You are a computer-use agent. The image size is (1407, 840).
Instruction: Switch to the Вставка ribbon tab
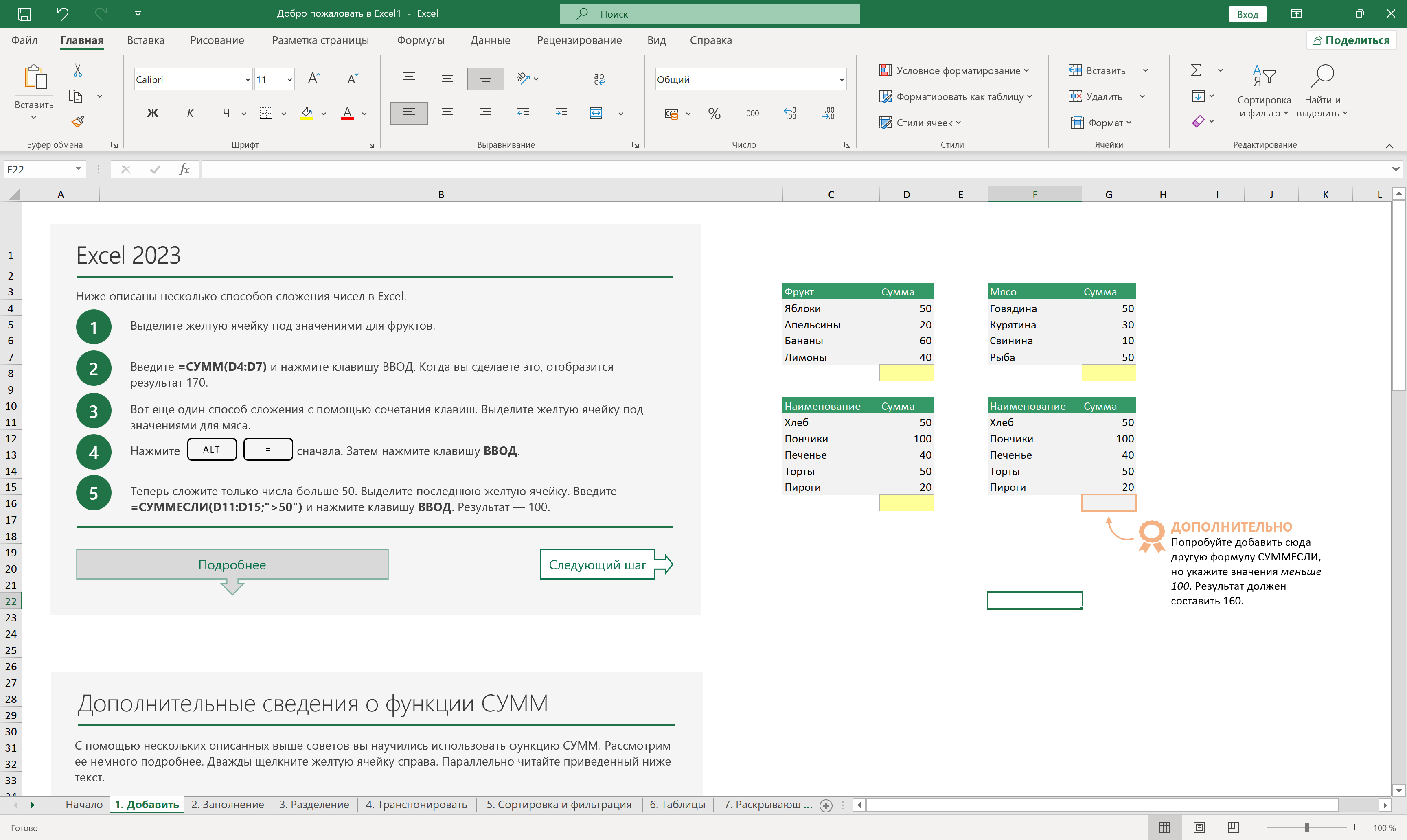[145, 40]
